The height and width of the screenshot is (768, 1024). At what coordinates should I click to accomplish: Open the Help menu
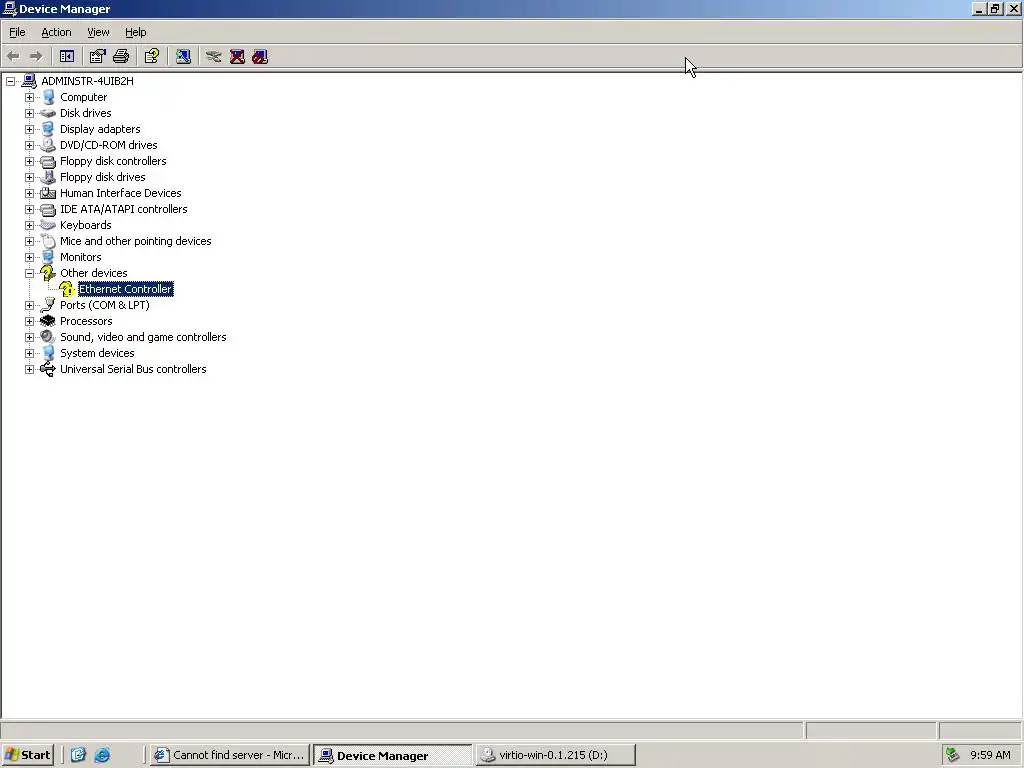135,32
